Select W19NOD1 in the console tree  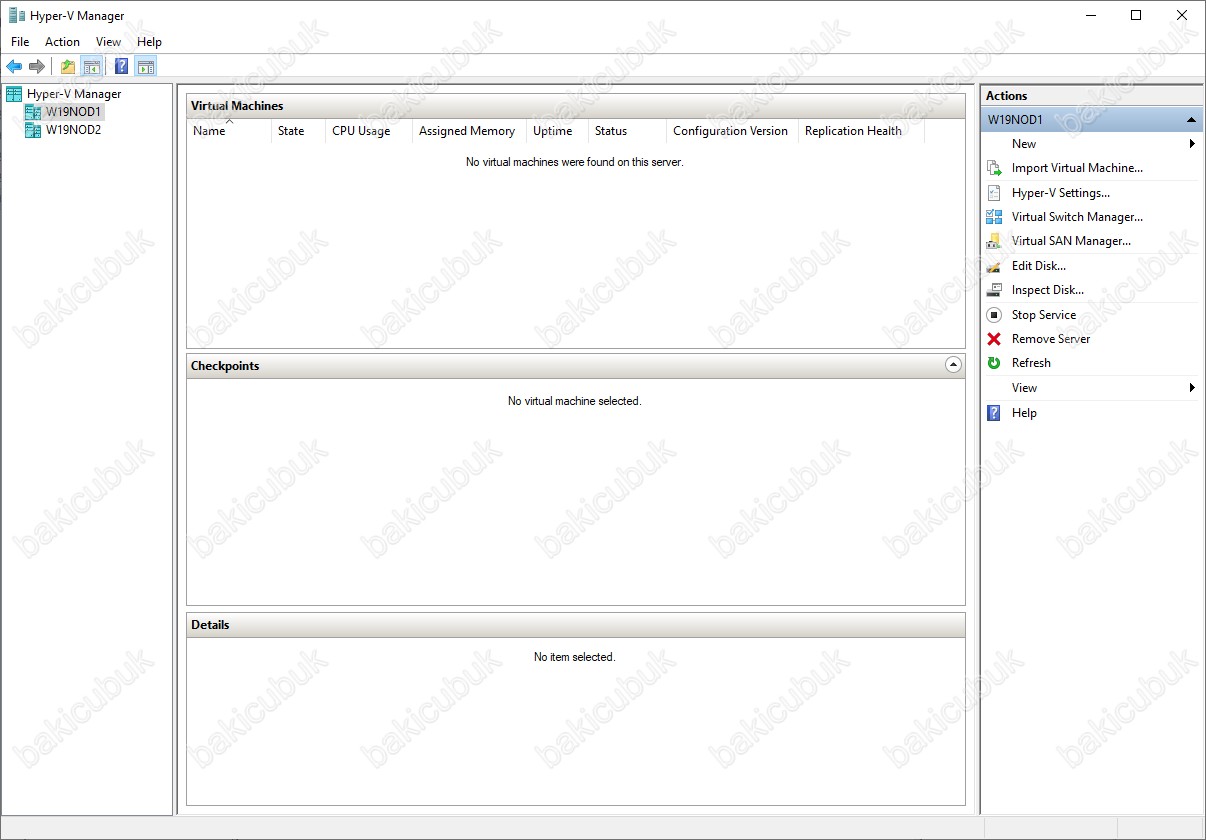pyautogui.click(x=73, y=112)
